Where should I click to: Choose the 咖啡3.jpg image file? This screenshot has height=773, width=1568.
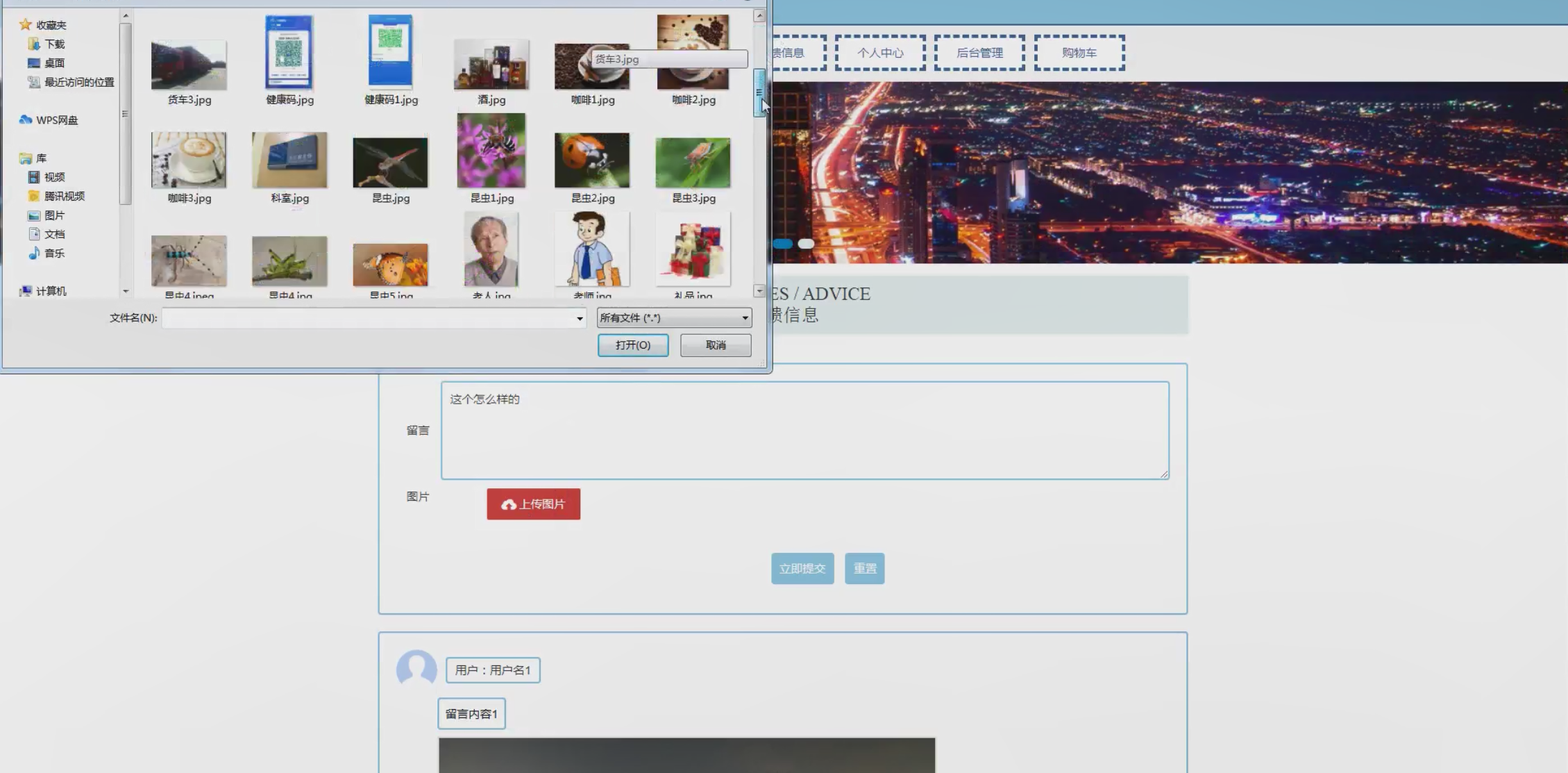[189, 160]
